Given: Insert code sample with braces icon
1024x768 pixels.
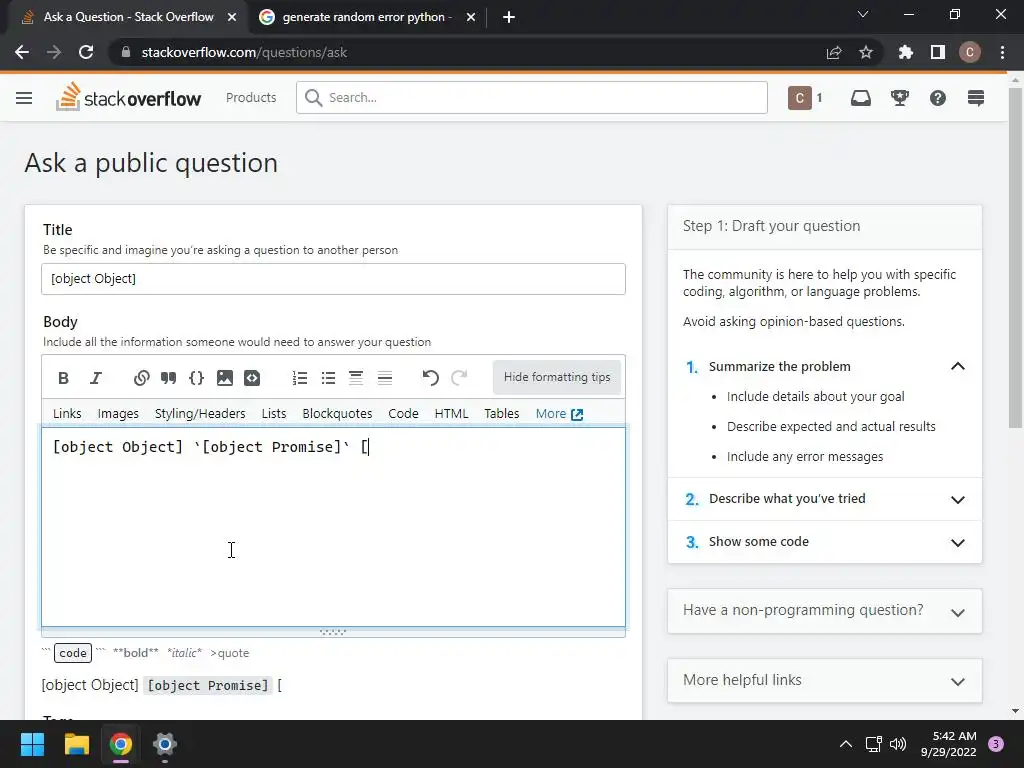Looking at the screenshot, I should click(197, 377).
